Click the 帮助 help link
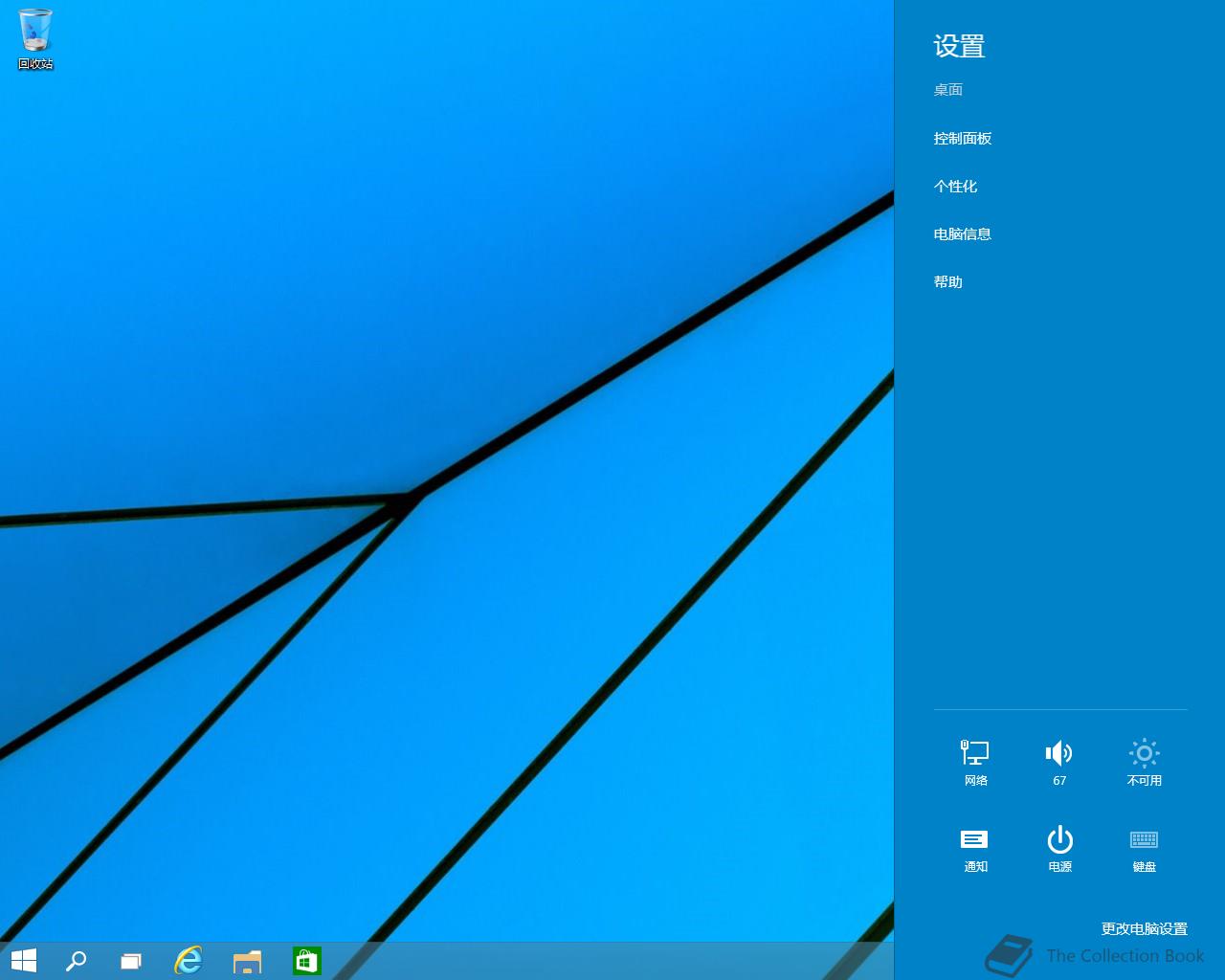 [x=948, y=282]
